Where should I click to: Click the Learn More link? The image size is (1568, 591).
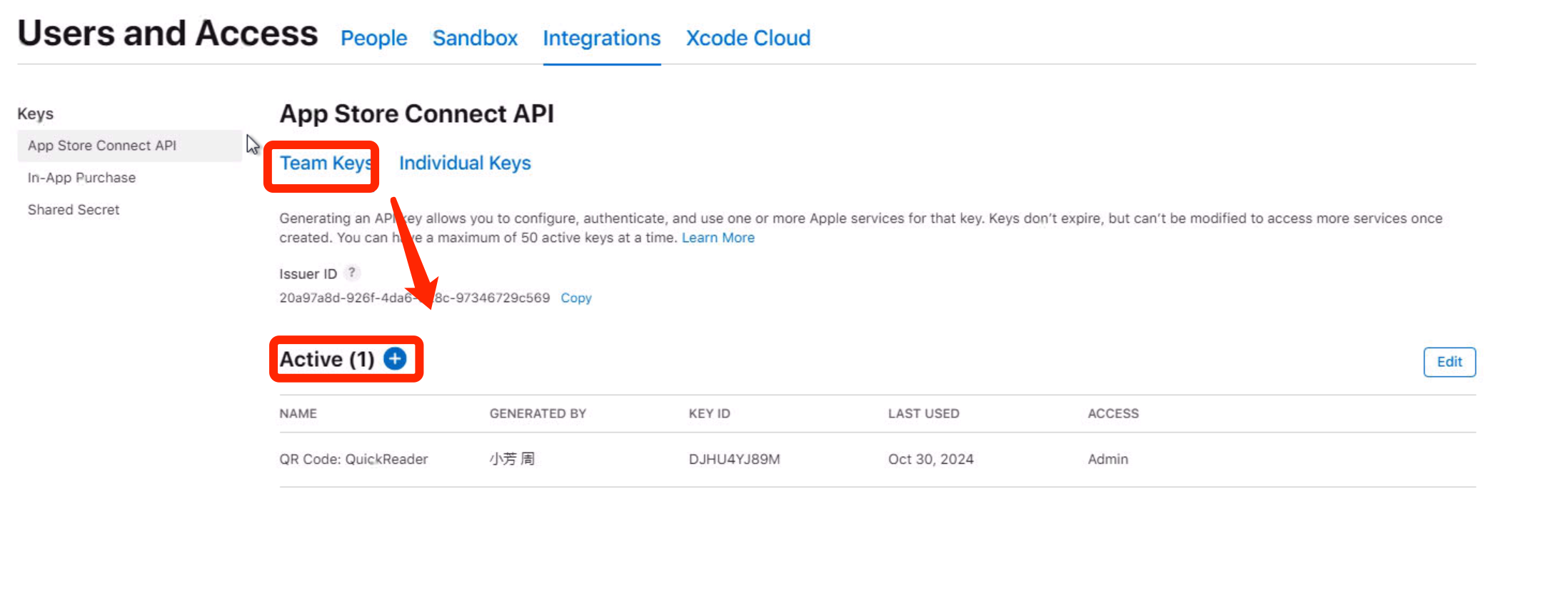718,238
